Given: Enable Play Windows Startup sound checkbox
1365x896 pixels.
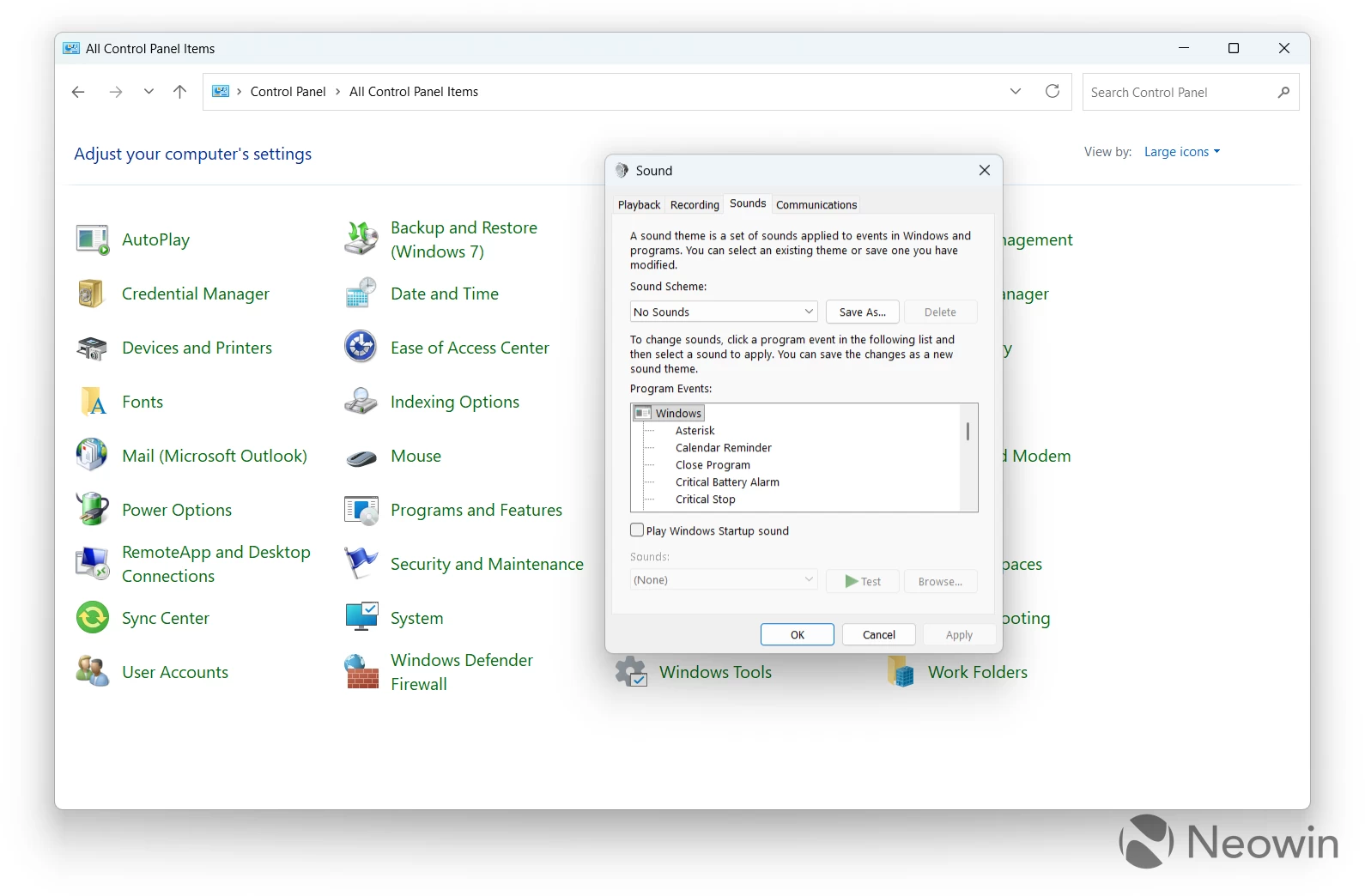Looking at the screenshot, I should pos(637,530).
